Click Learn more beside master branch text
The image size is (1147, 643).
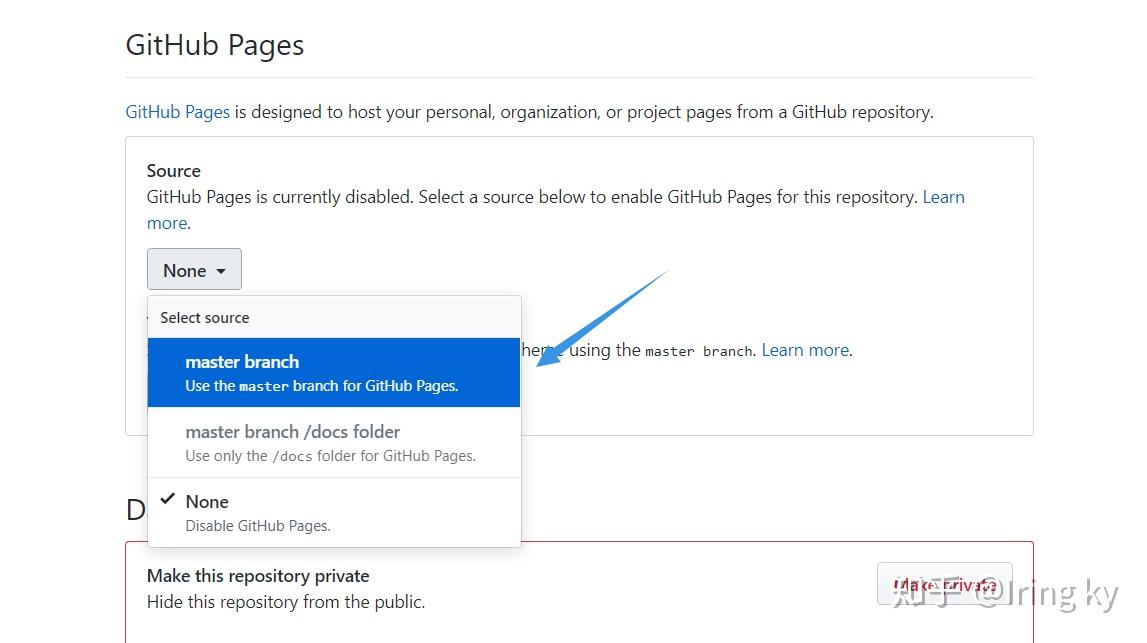click(805, 349)
